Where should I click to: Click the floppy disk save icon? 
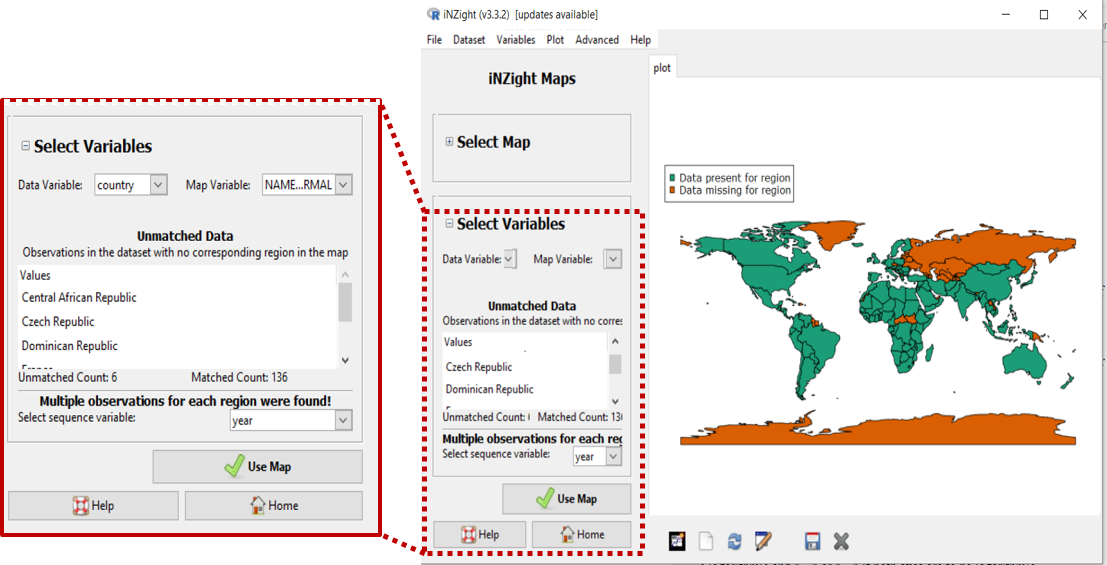pos(812,542)
